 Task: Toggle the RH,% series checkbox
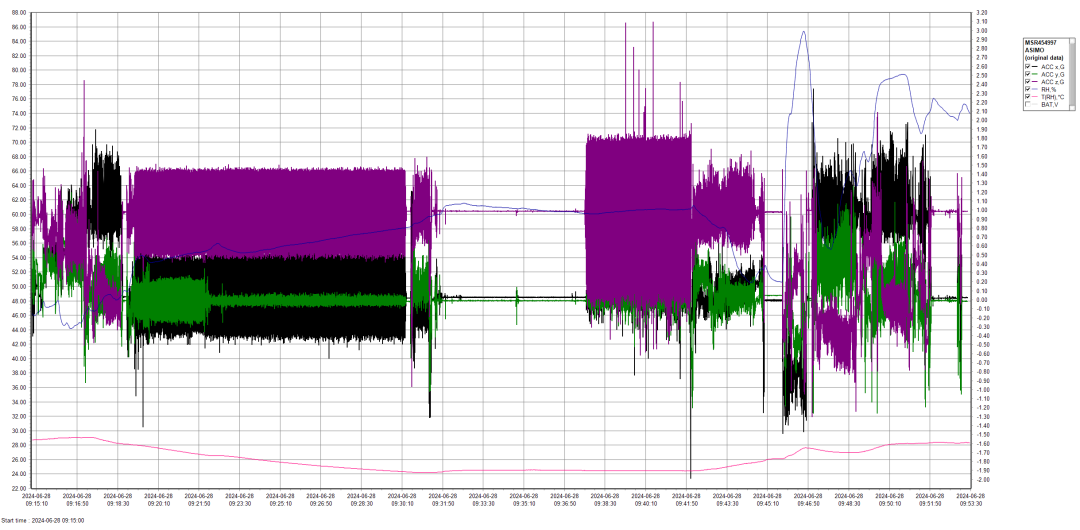pyautogui.click(x=1028, y=89)
